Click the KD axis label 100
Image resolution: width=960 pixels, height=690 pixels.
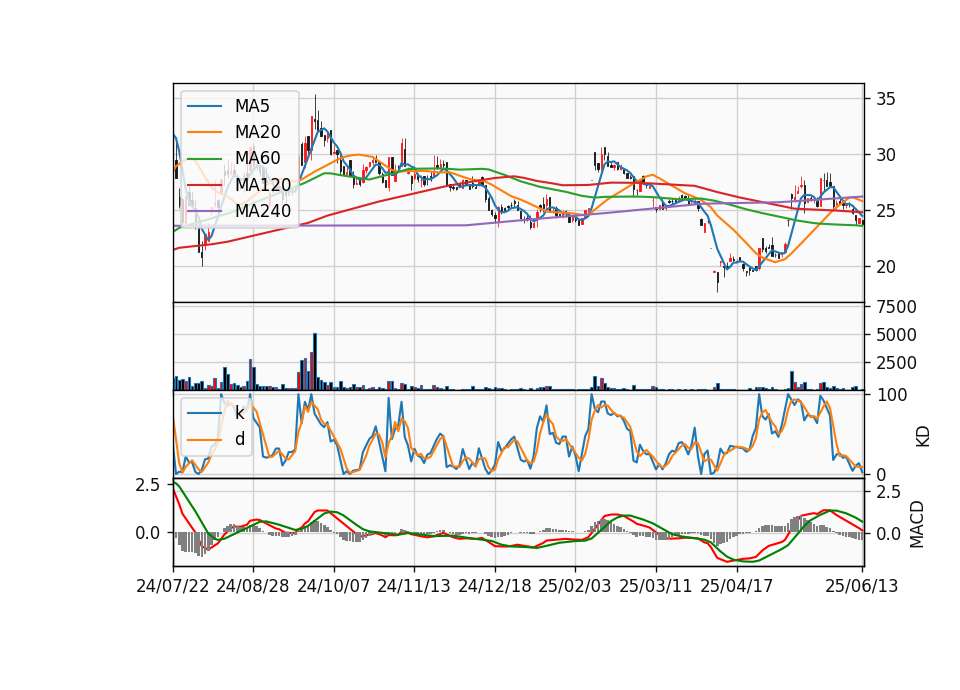pos(891,395)
